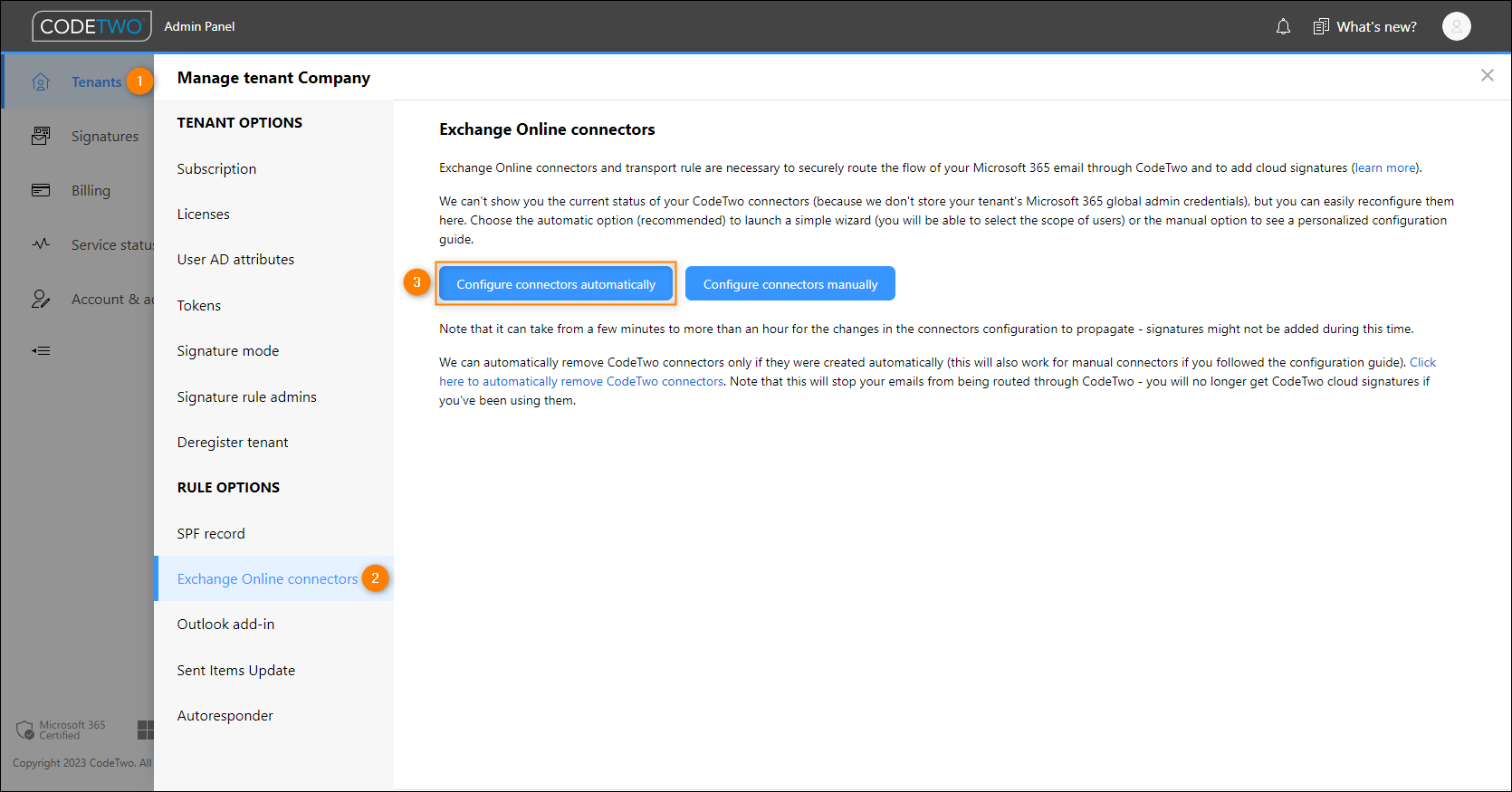Click the Exchange Online connectors heading
Screen dimensions: 1512x792
point(547,129)
